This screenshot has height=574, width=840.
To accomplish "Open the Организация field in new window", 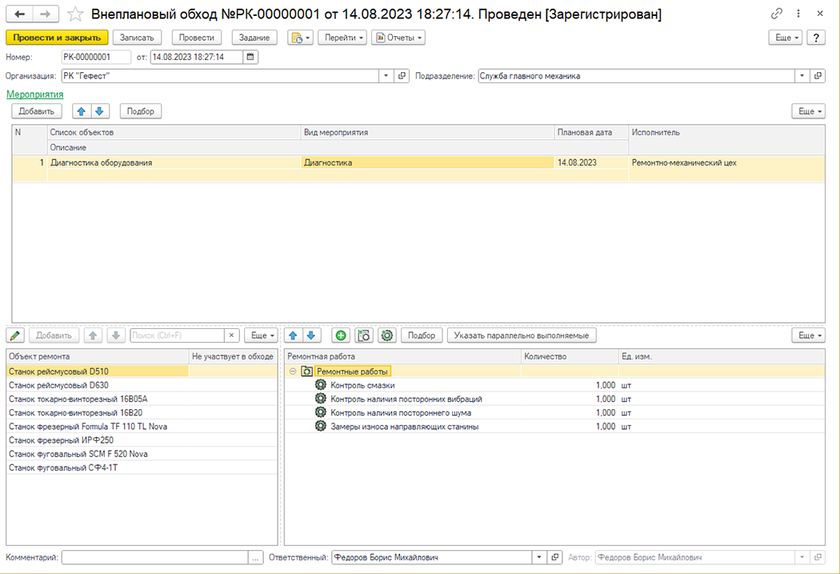I will point(402,76).
